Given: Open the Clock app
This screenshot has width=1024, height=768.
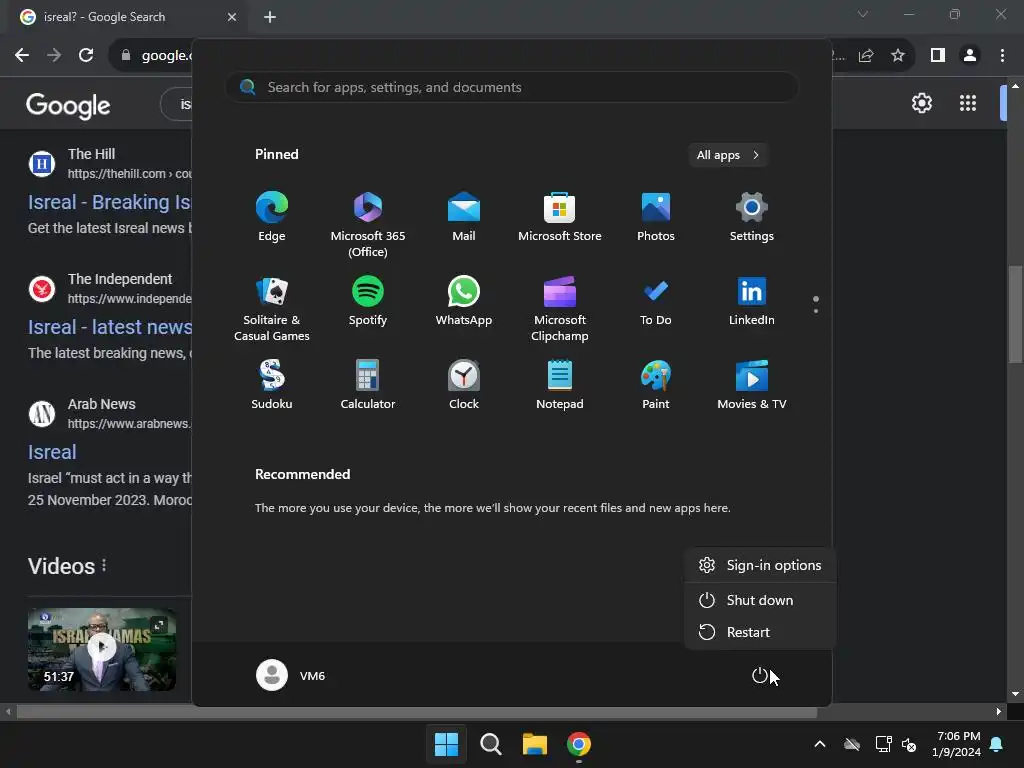Looking at the screenshot, I should (464, 385).
